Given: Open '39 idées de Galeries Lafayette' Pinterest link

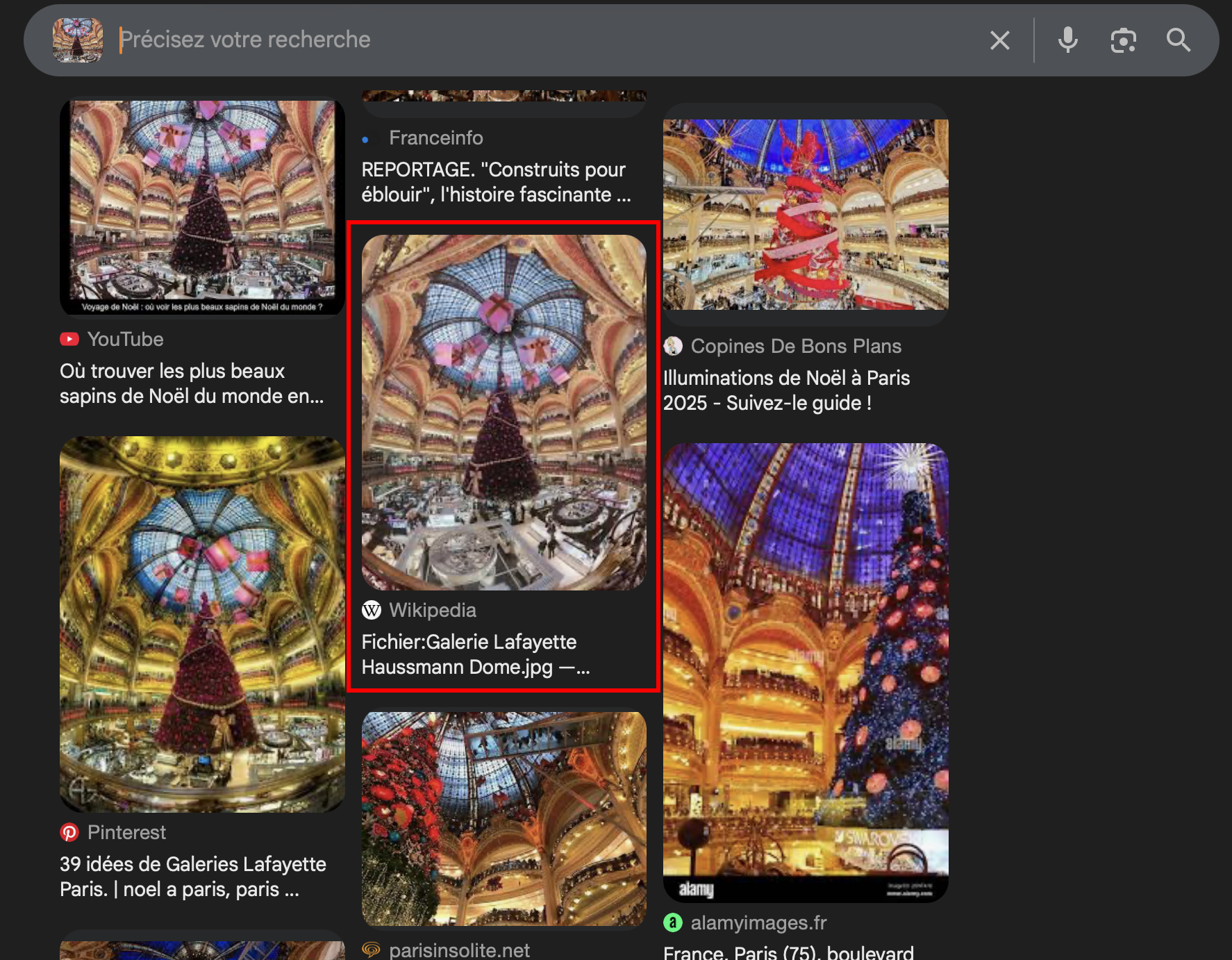Looking at the screenshot, I should pyautogui.click(x=193, y=877).
